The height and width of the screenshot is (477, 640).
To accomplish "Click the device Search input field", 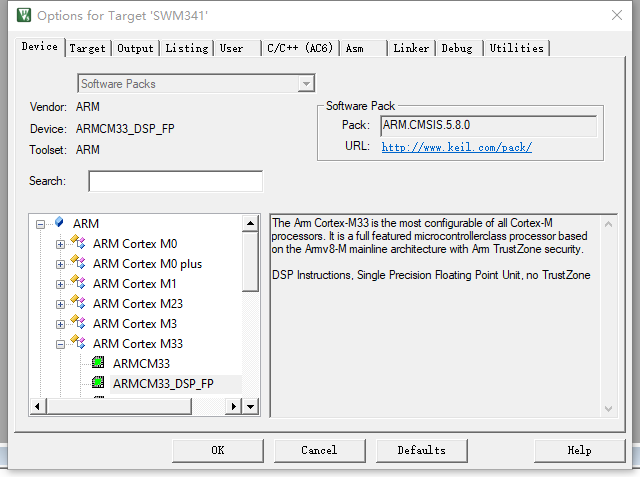I will (x=176, y=181).
